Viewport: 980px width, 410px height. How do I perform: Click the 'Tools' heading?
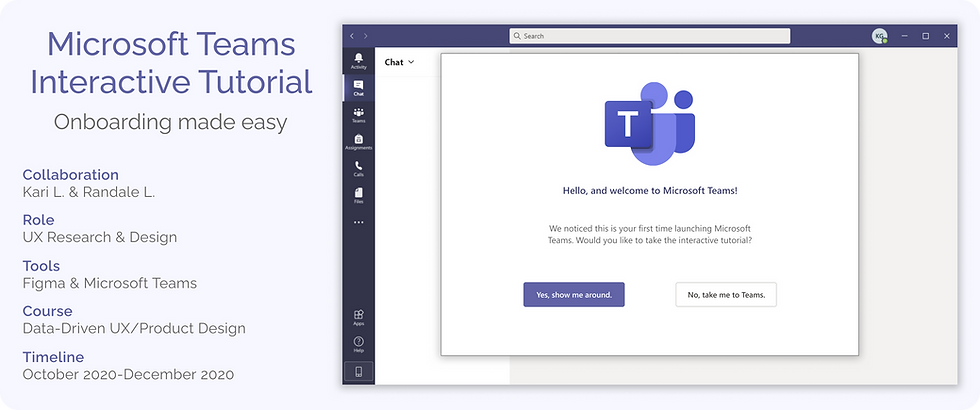point(41,266)
